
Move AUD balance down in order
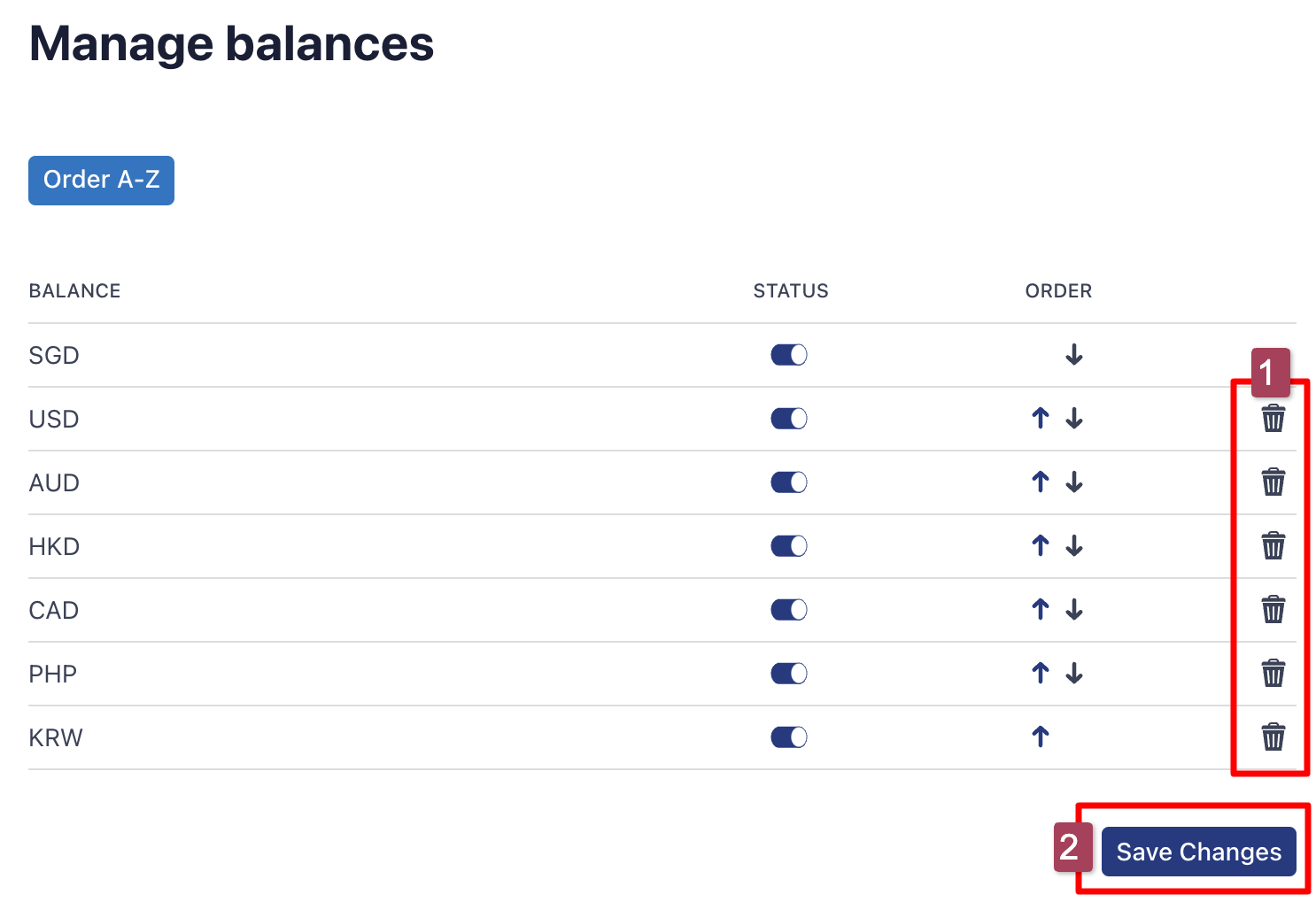[1074, 482]
